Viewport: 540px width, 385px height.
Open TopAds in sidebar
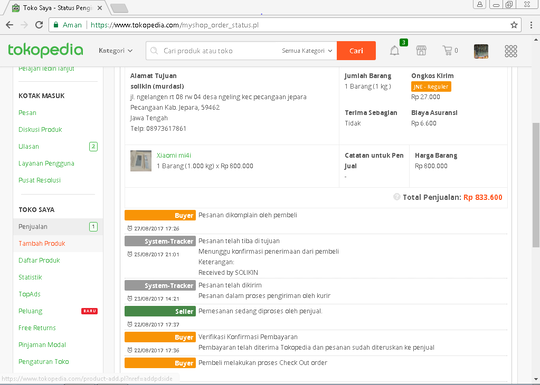pos(29,294)
